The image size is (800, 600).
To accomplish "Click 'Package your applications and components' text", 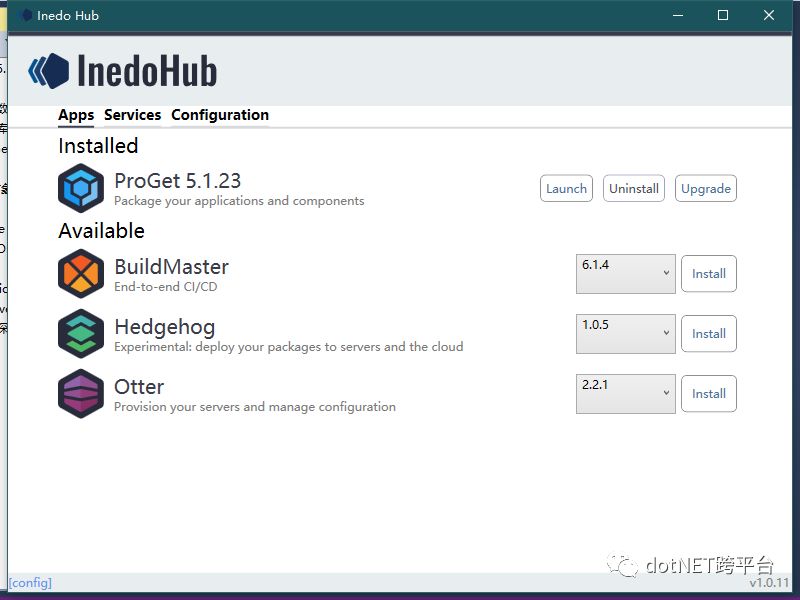I will point(239,201).
